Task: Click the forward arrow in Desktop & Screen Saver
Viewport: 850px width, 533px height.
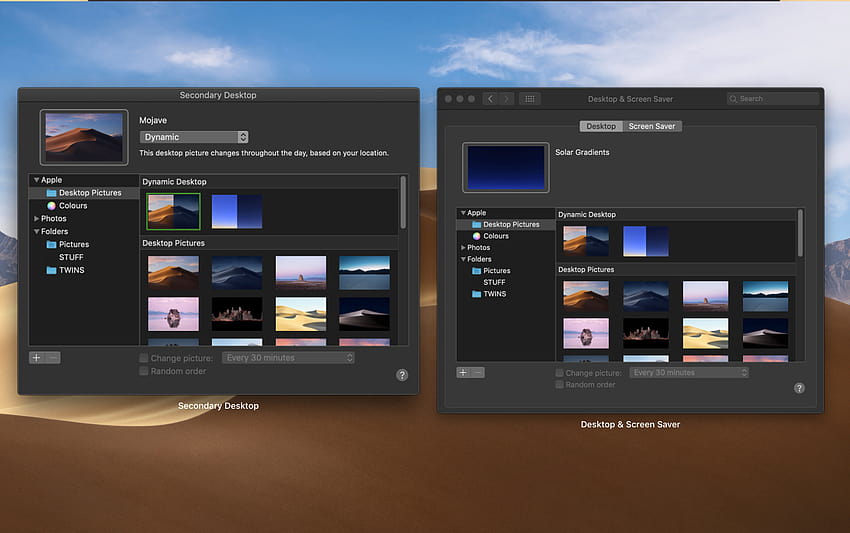Action: (506, 99)
